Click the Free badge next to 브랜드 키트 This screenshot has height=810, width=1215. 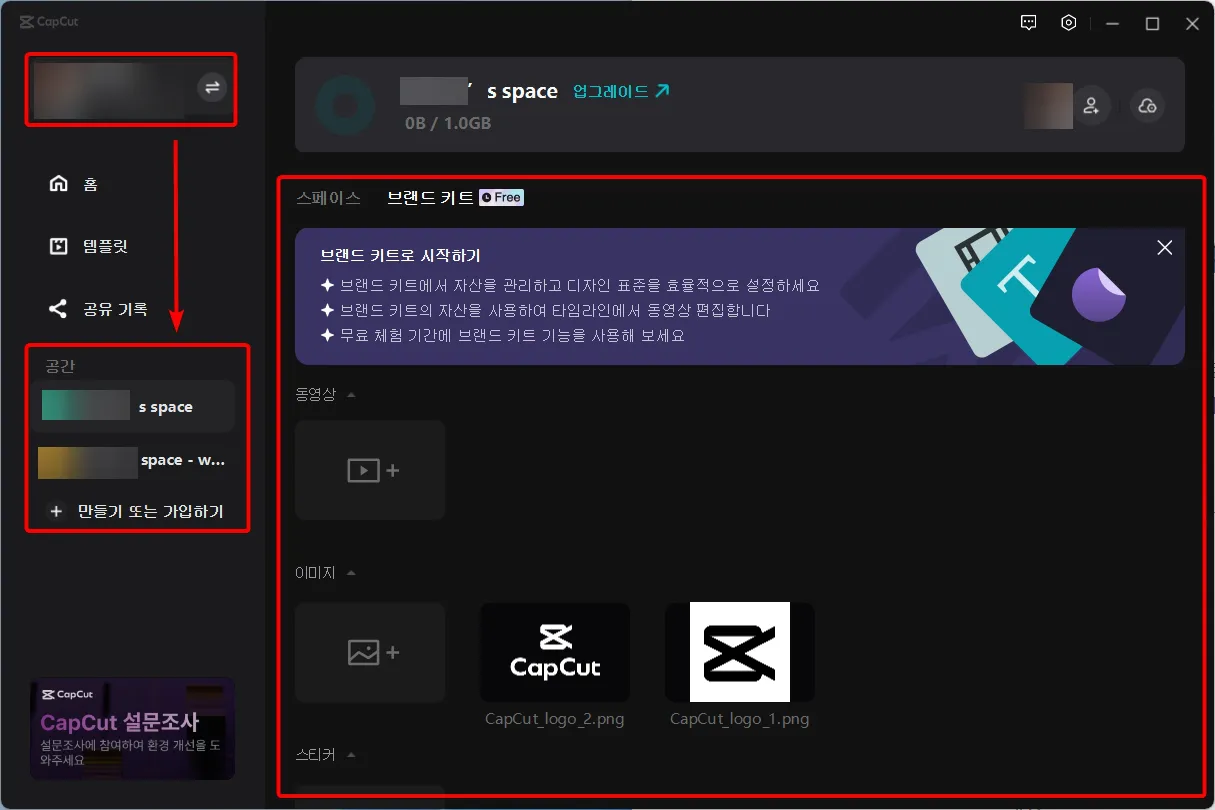click(501, 198)
